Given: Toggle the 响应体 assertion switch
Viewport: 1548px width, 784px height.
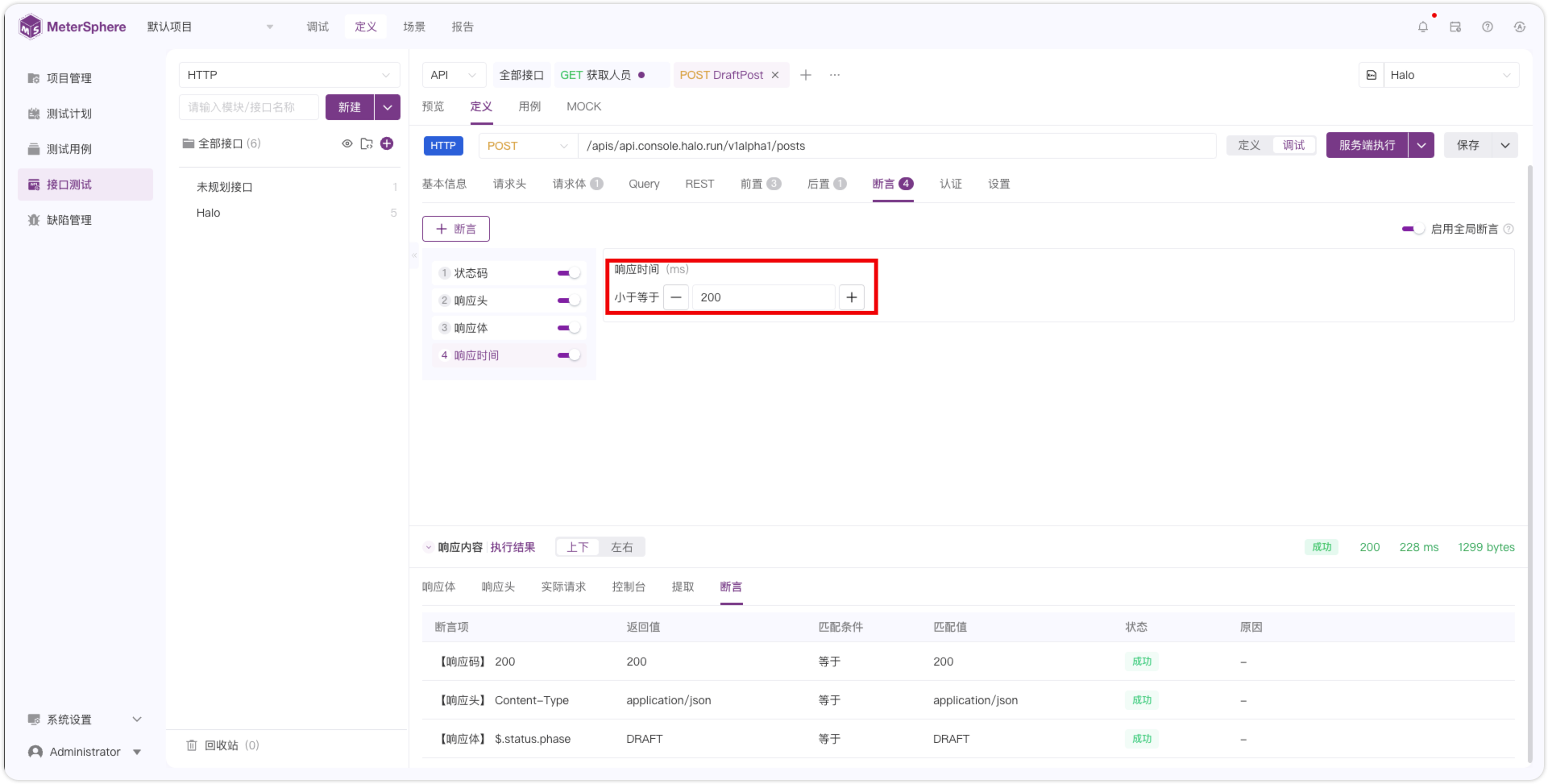Looking at the screenshot, I should pyautogui.click(x=569, y=328).
